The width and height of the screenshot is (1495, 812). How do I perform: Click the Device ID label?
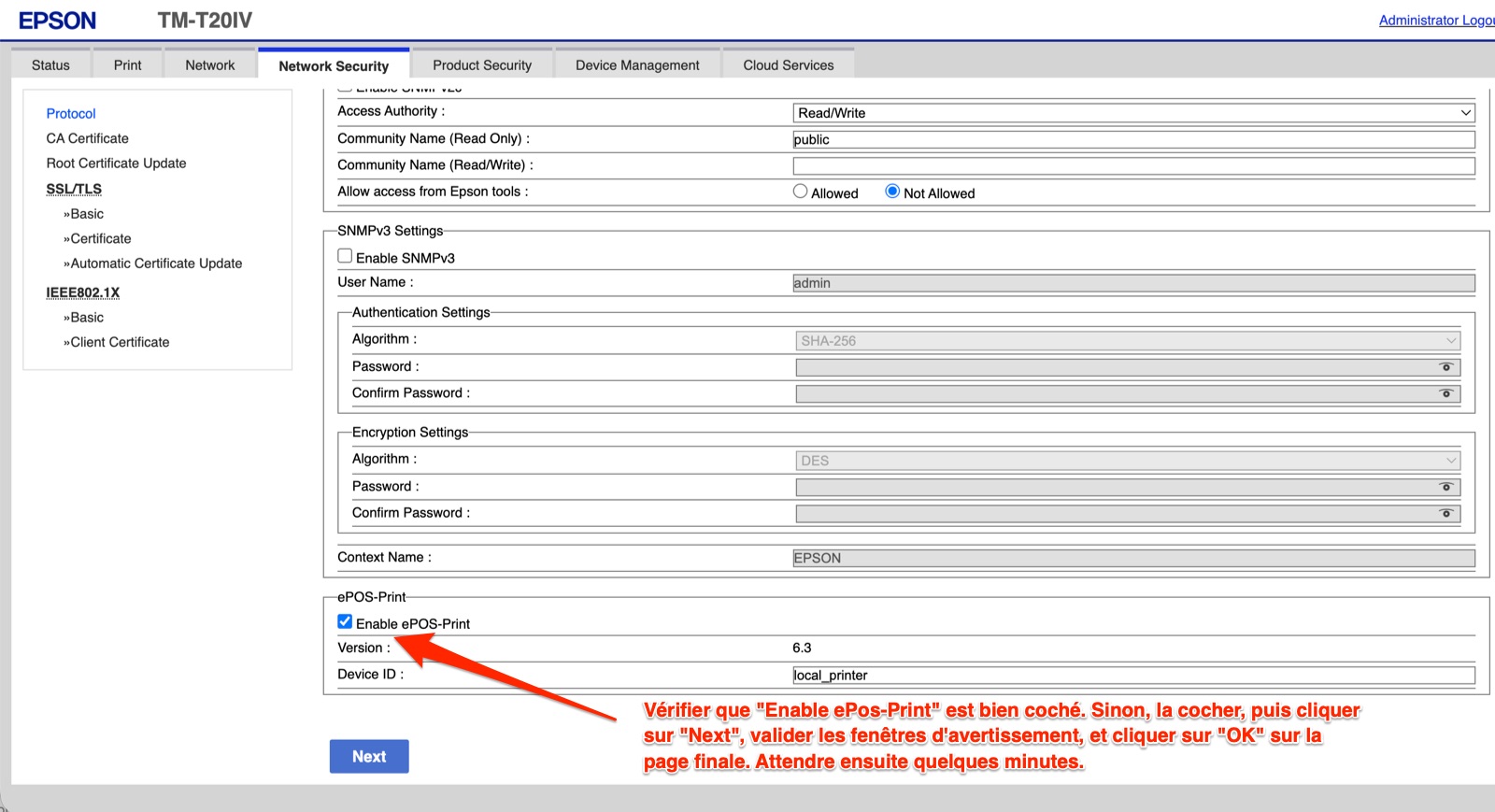pos(371,675)
